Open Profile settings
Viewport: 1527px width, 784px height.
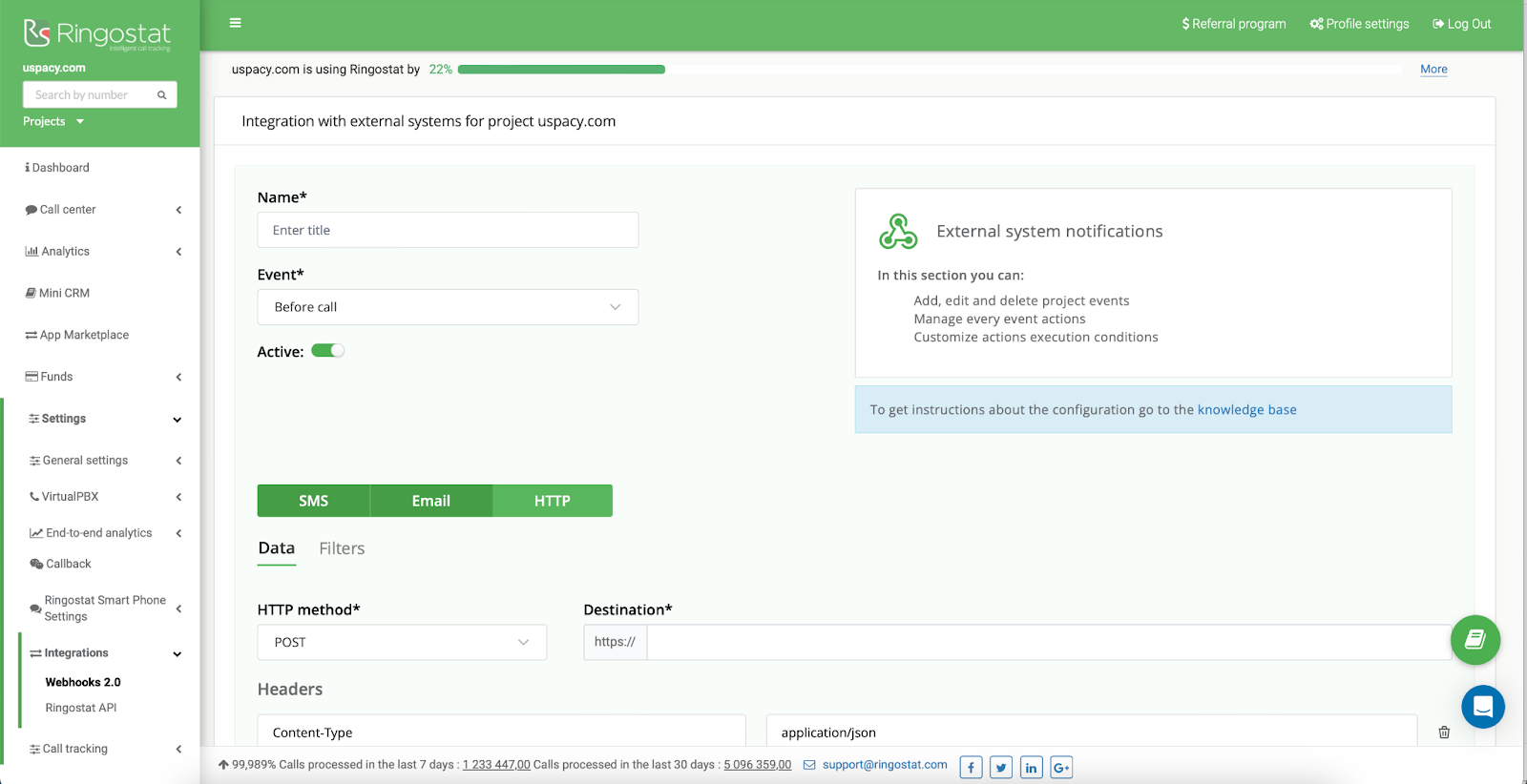click(x=1359, y=24)
